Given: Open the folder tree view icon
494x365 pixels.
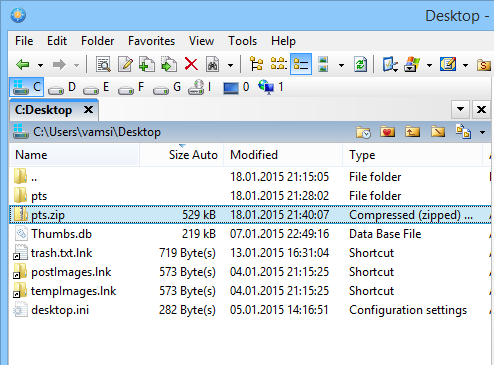Looking at the screenshot, I should 256,64.
